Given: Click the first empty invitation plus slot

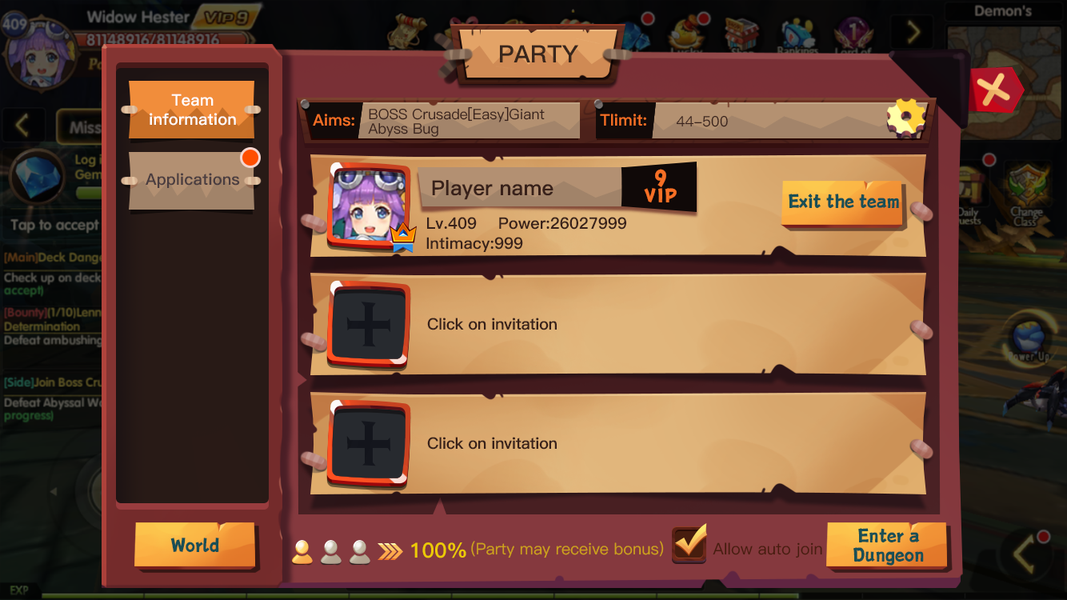Looking at the screenshot, I should (368, 324).
